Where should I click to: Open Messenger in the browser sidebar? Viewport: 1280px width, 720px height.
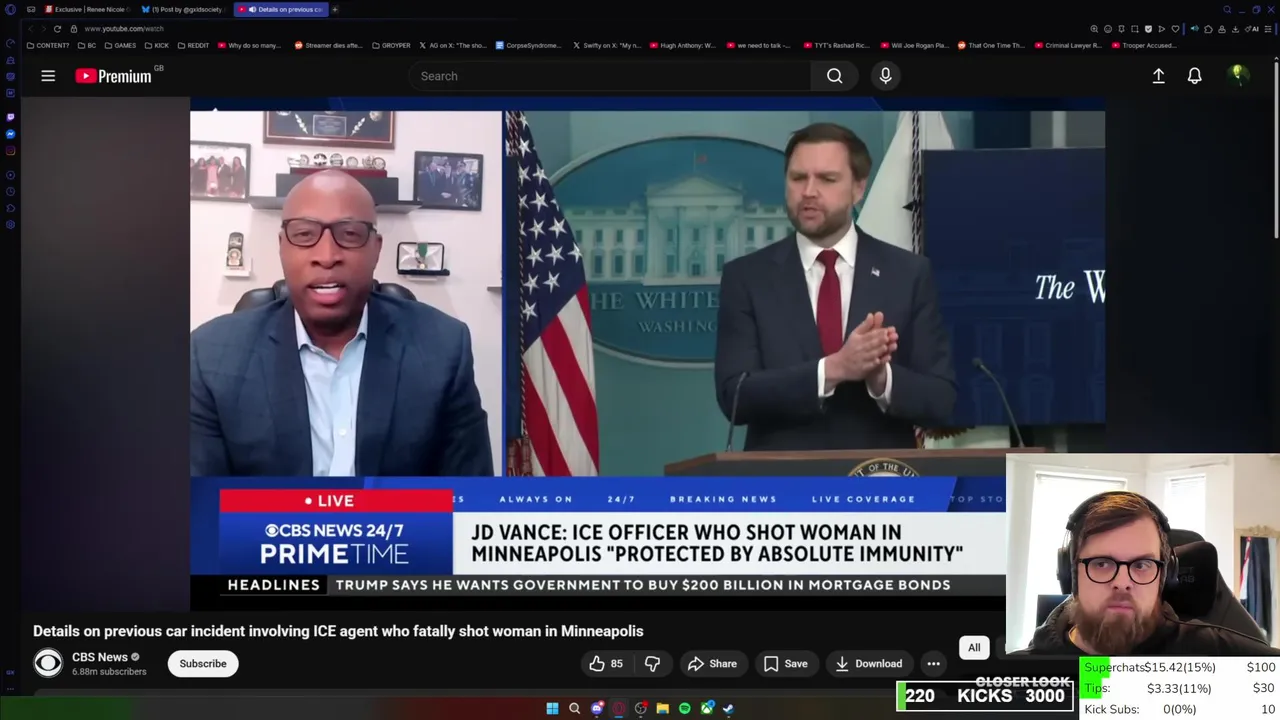click(10, 134)
